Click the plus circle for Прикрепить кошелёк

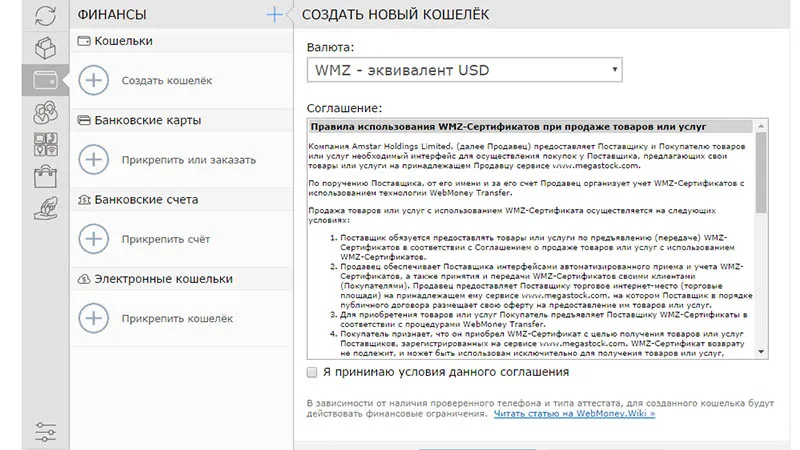coord(93,318)
